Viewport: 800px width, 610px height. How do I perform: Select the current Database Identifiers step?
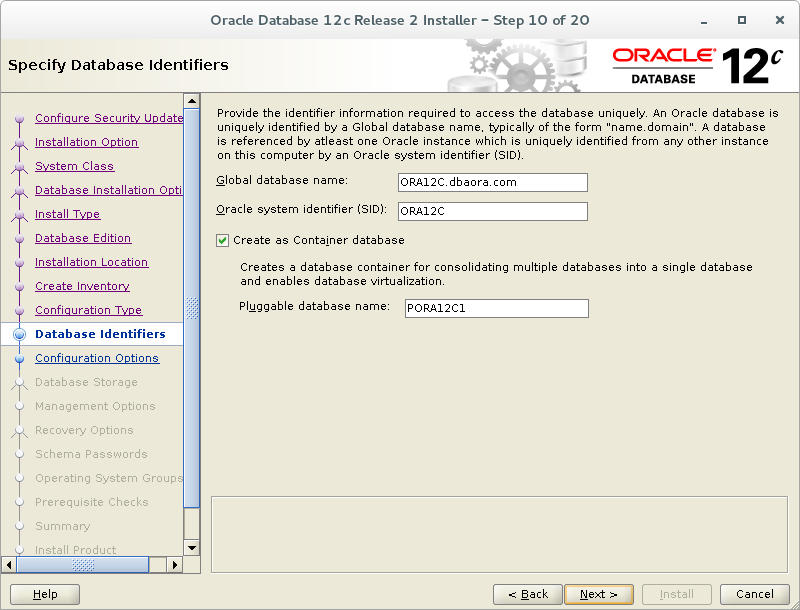[x=100, y=334]
